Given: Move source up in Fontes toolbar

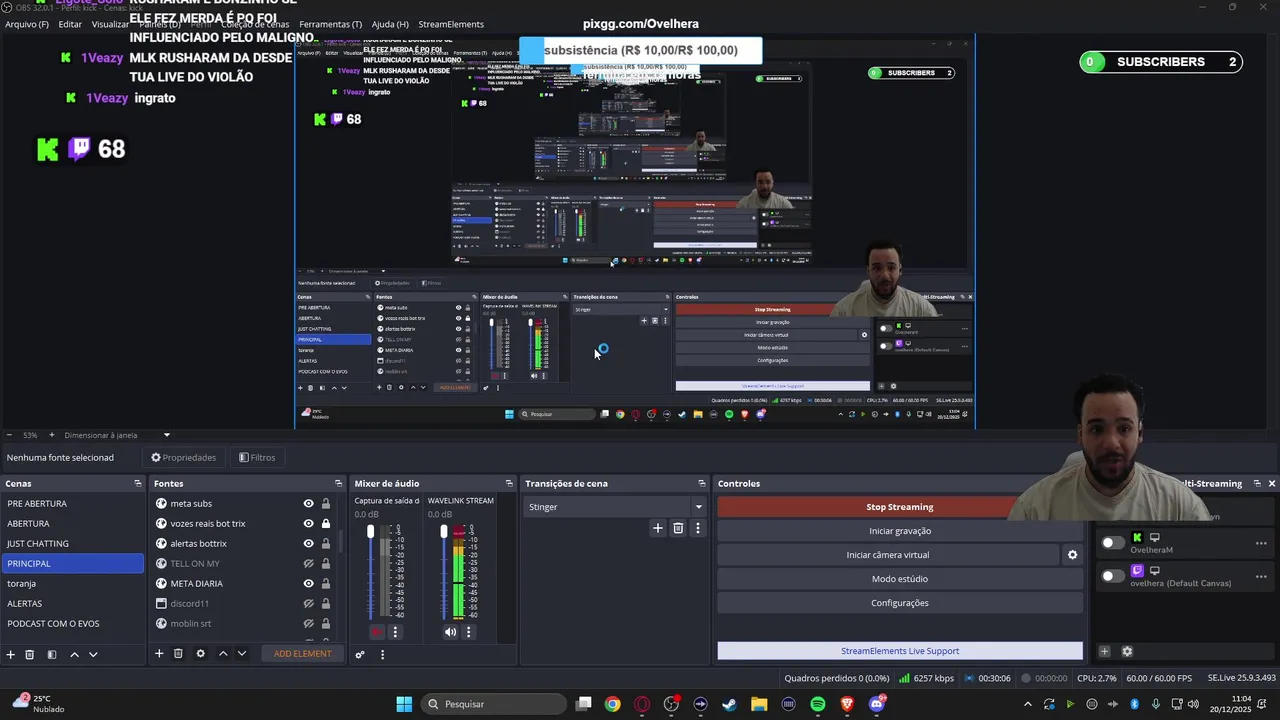Looking at the screenshot, I should 223,653.
